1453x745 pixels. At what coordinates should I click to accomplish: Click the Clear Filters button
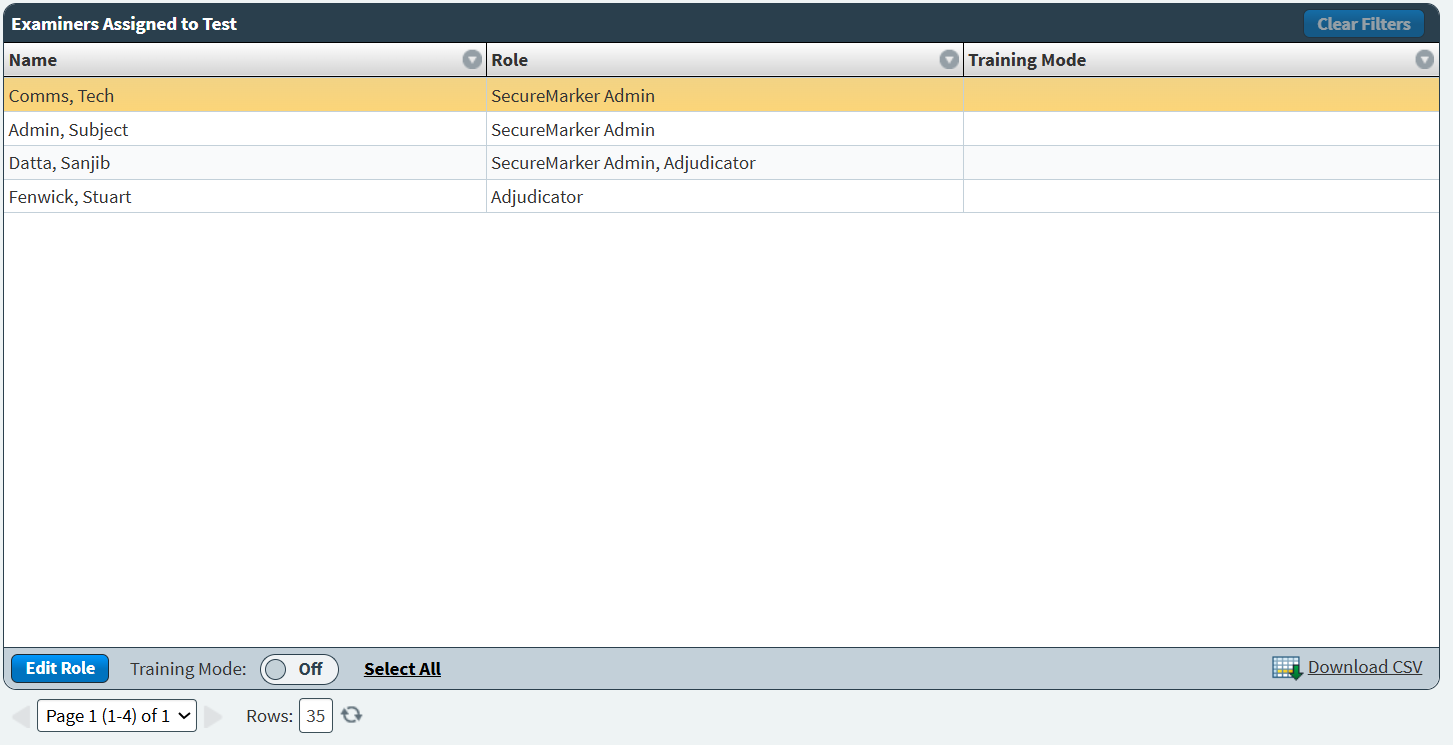[1363, 24]
